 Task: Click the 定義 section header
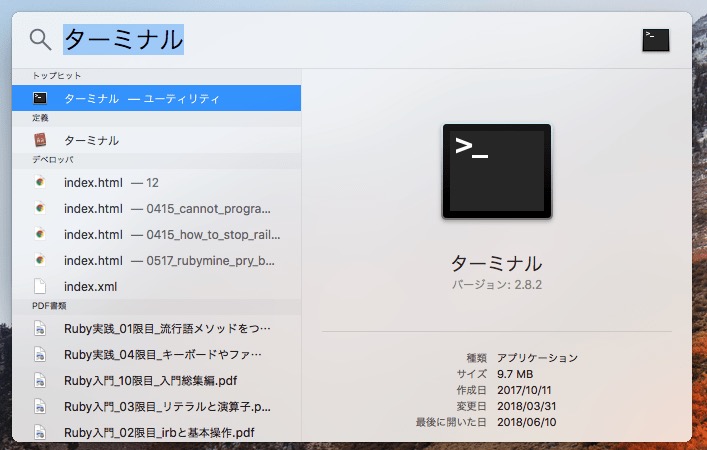click(40, 118)
